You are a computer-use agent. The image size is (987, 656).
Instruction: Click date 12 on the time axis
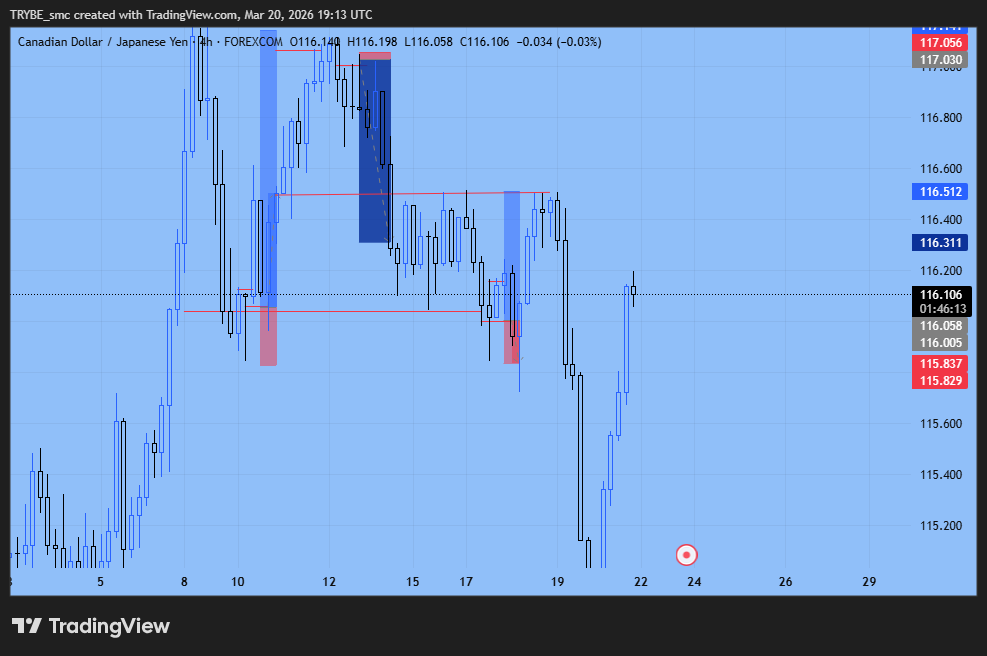329,582
